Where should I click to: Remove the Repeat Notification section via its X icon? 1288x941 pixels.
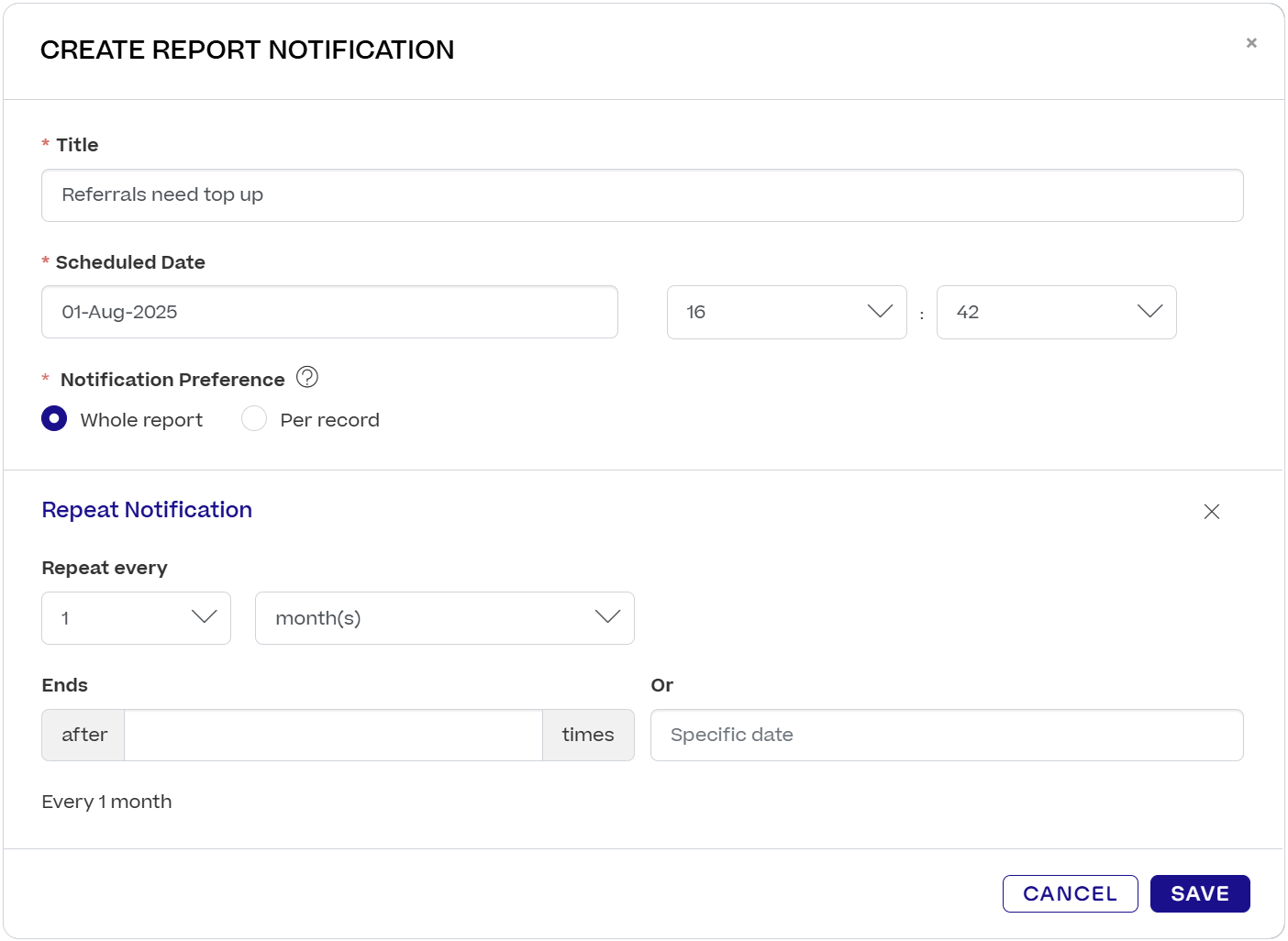point(1212,512)
